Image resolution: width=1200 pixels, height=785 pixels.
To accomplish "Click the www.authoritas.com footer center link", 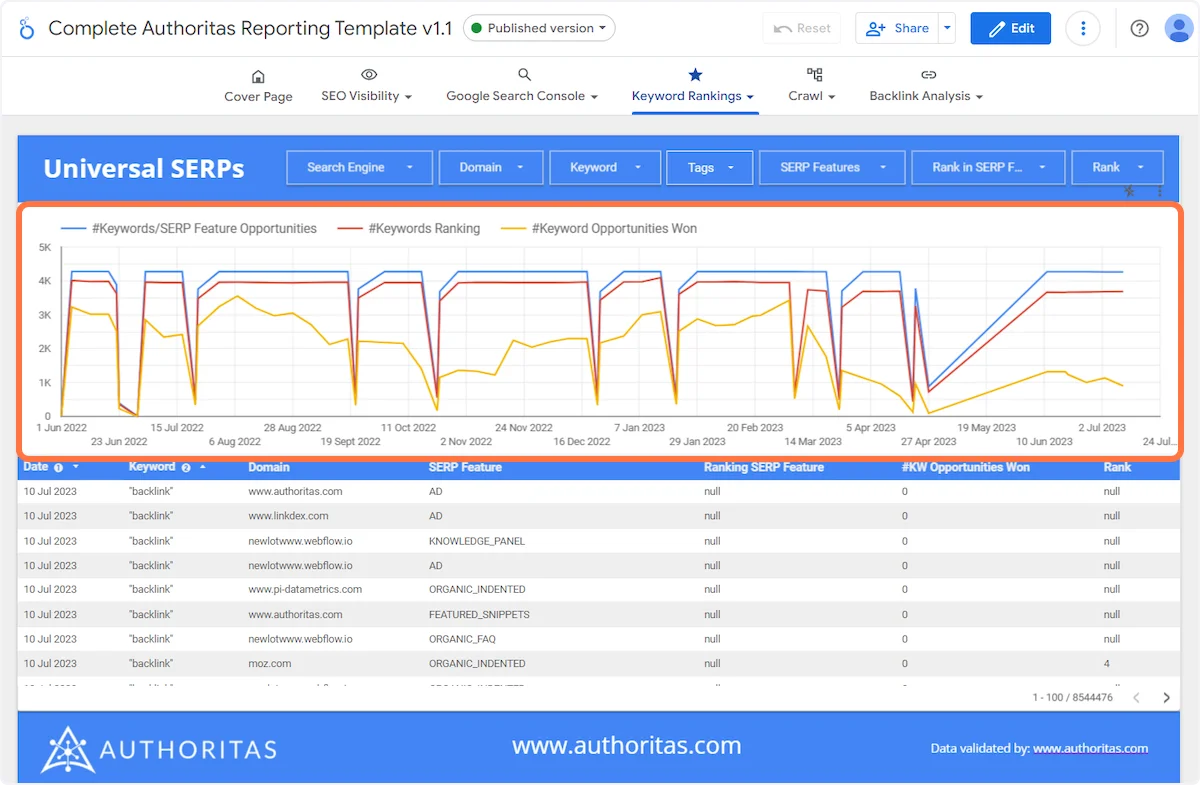I will (x=627, y=745).
